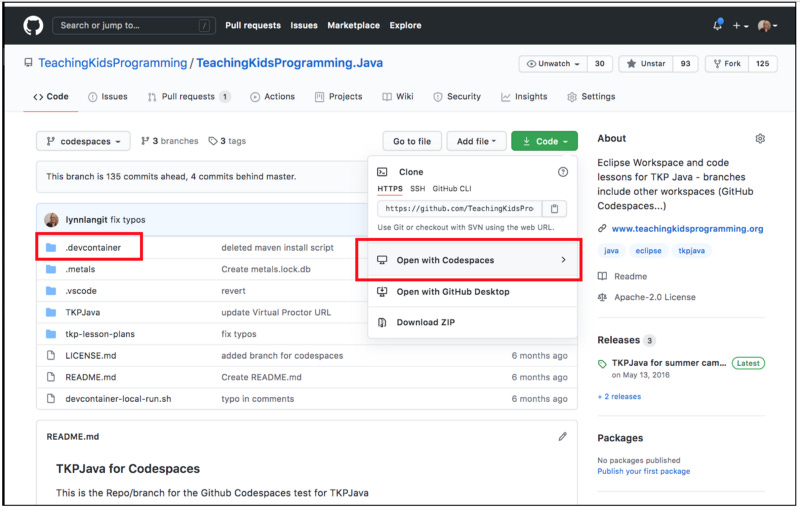Open the Projects tab

pos(339,97)
